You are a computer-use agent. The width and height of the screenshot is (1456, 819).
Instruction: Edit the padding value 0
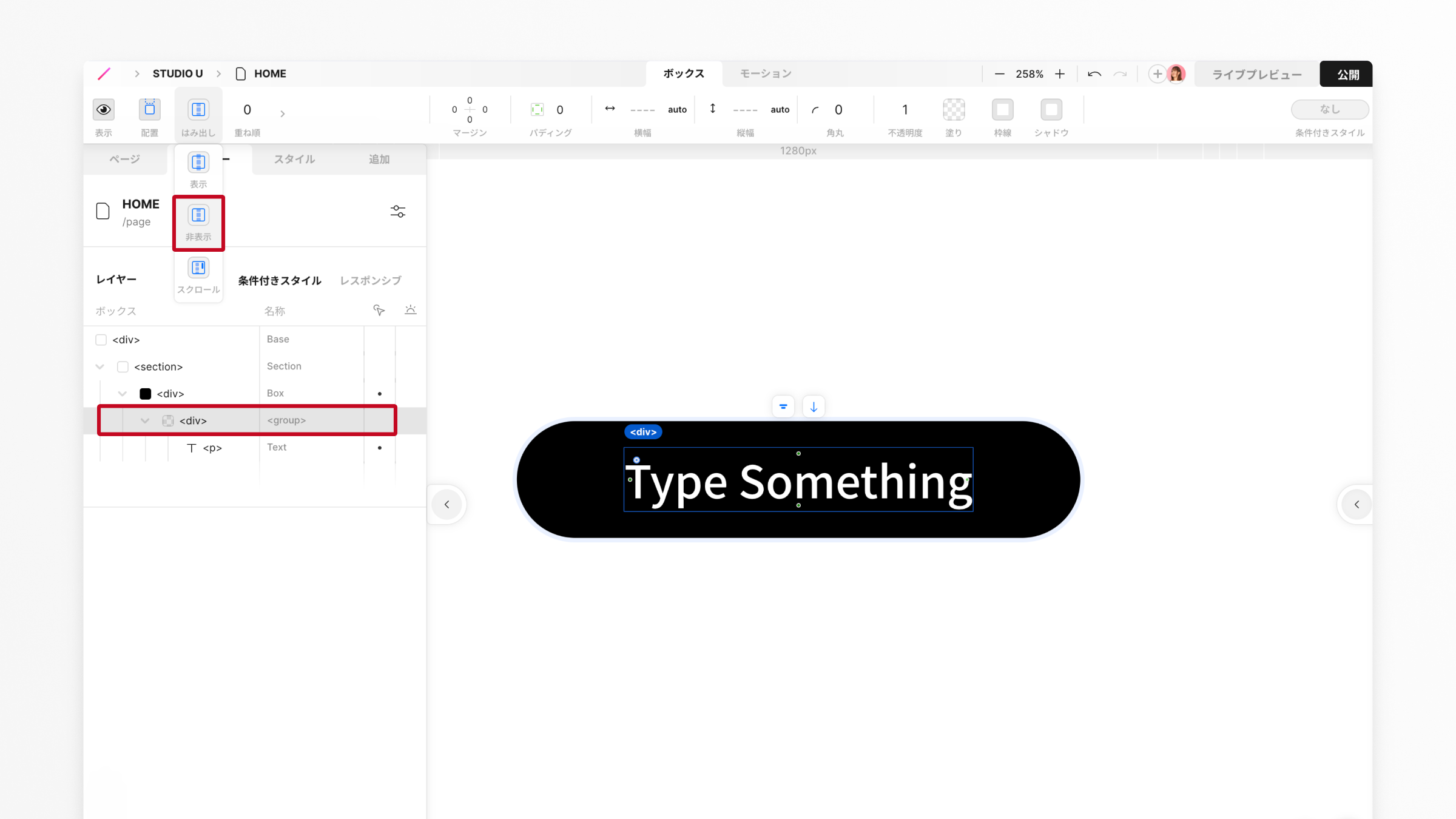(x=560, y=110)
